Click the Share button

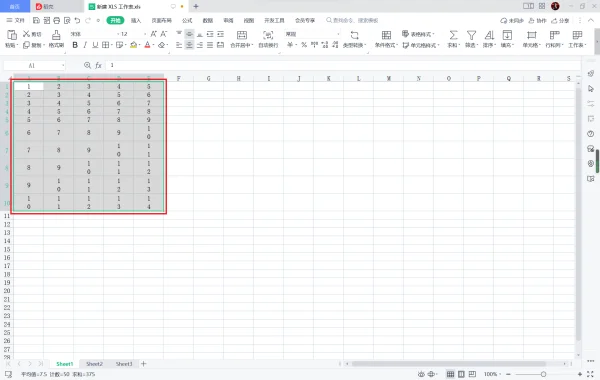(x=560, y=20)
